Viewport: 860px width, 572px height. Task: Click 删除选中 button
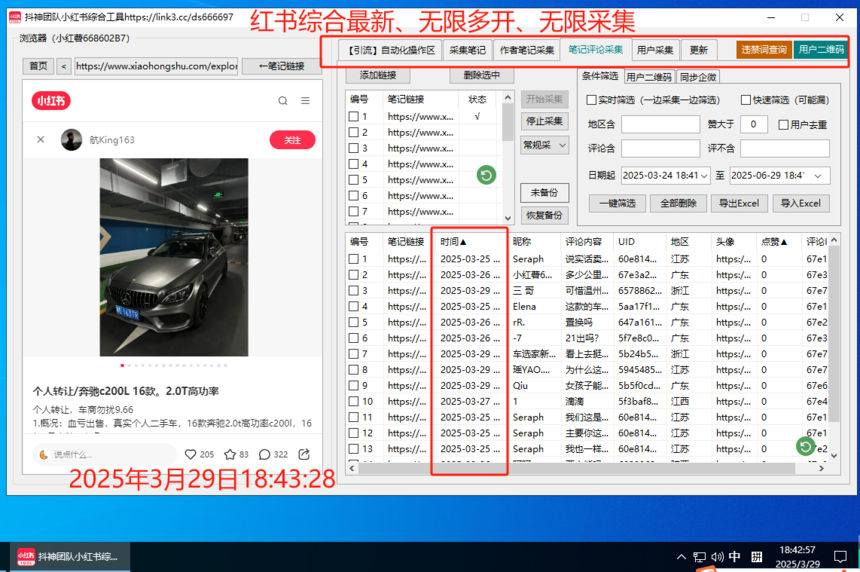(481, 75)
